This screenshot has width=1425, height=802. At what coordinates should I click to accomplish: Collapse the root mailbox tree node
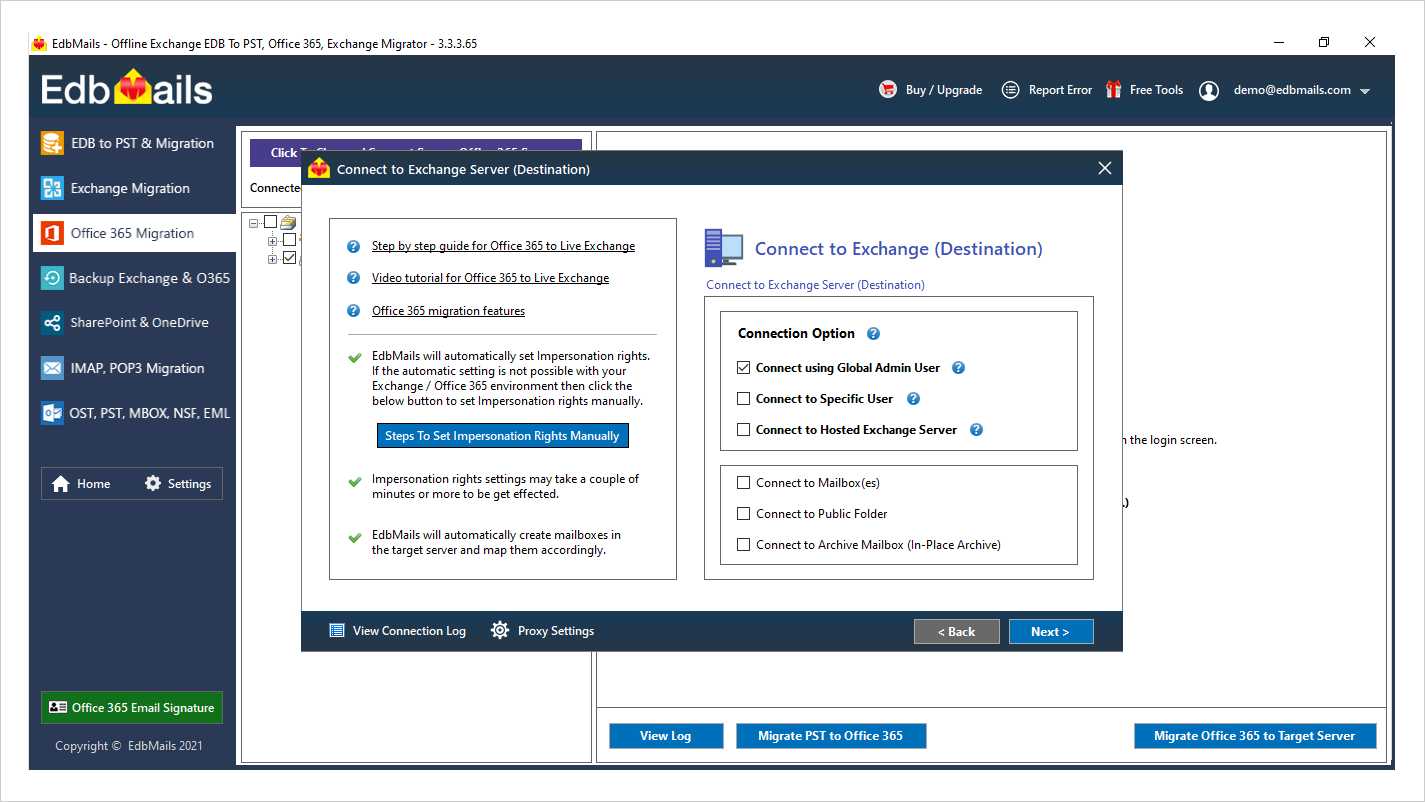[254, 223]
